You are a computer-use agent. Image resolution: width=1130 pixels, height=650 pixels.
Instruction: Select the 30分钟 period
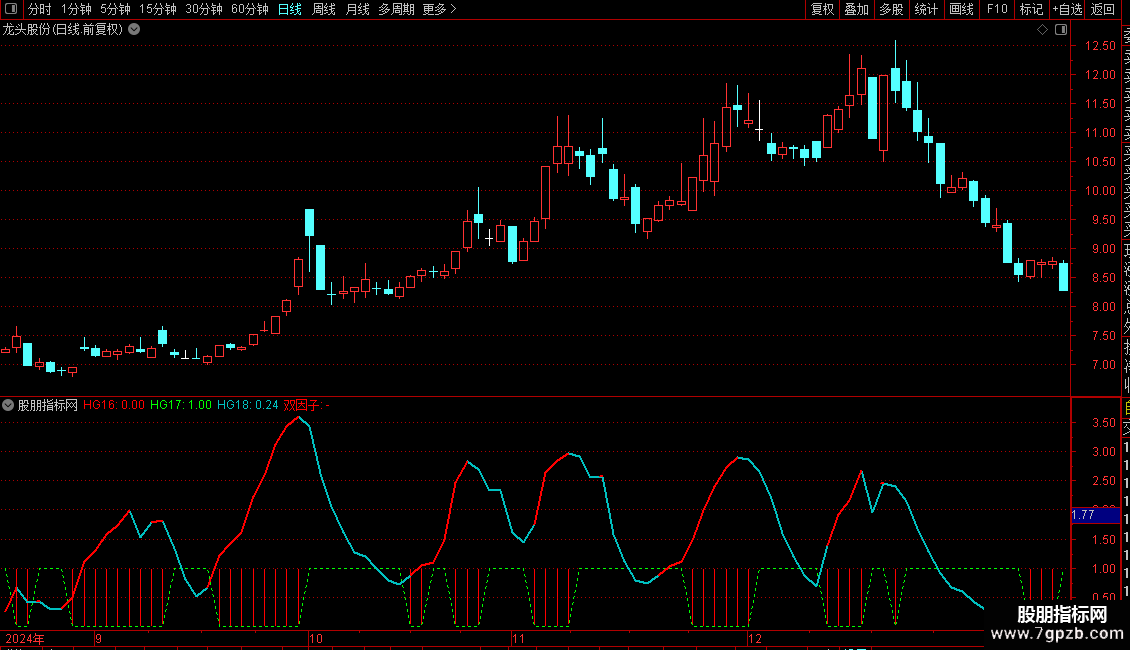tap(204, 9)
